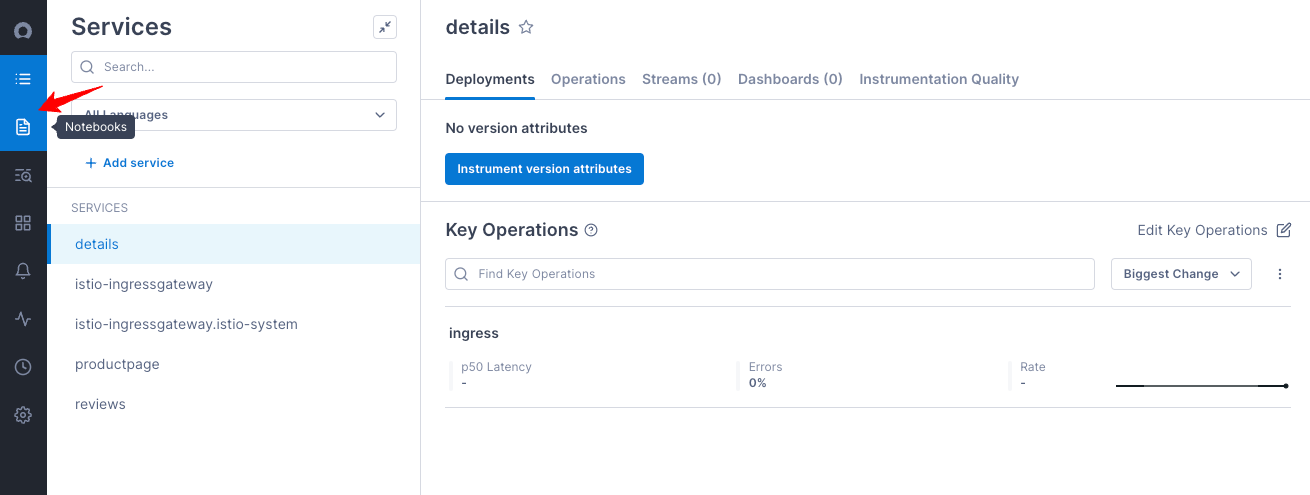The width and height of the screenshot is (1310, 495).
Task: Open the three-dot Key Operations menu
Action: (x=1280, y=274)
